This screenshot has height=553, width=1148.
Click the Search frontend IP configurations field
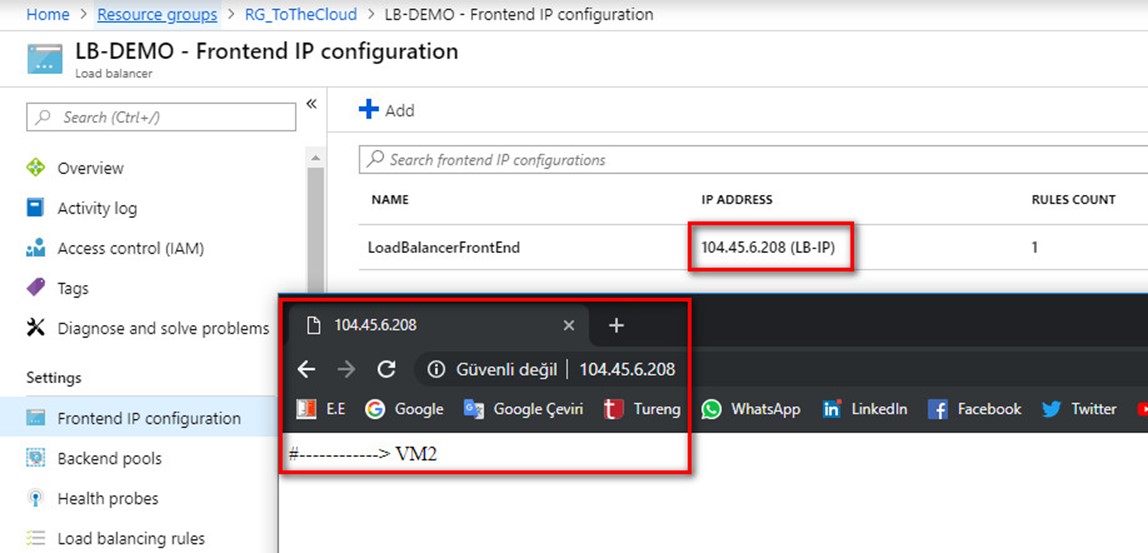pos(753,160)
